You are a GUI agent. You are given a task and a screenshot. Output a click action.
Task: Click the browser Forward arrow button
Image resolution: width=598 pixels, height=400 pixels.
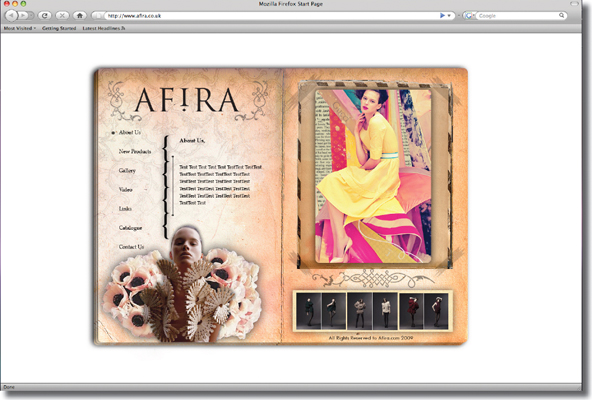tap(24, 15)
